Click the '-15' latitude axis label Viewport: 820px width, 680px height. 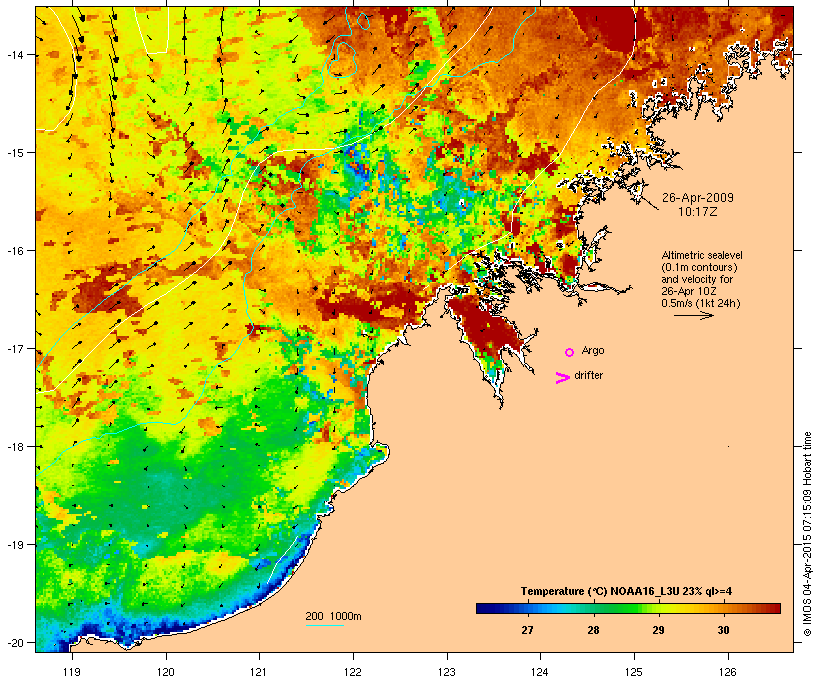(14, 152)
